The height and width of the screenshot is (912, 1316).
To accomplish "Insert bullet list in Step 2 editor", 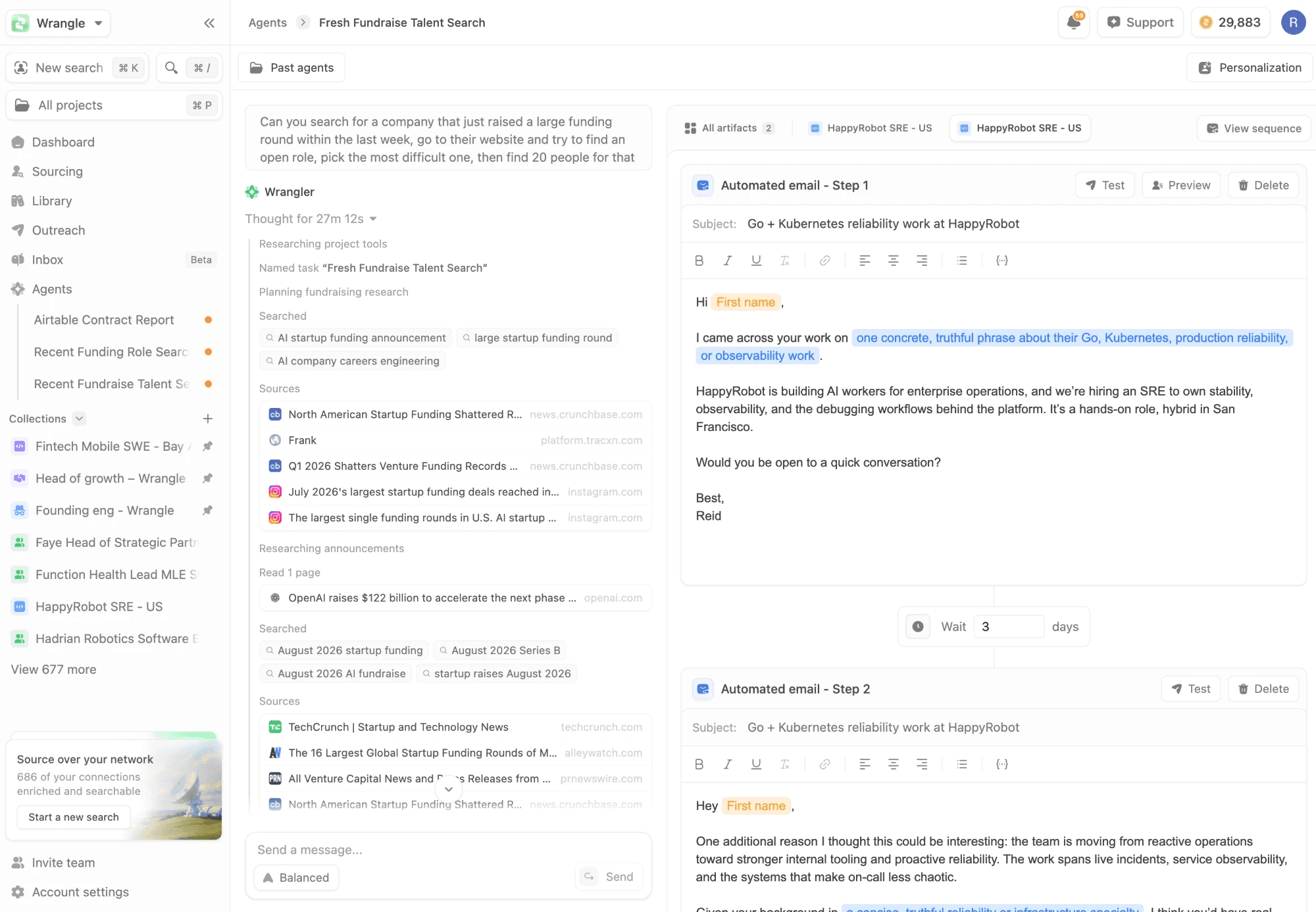I will point(962,764).
